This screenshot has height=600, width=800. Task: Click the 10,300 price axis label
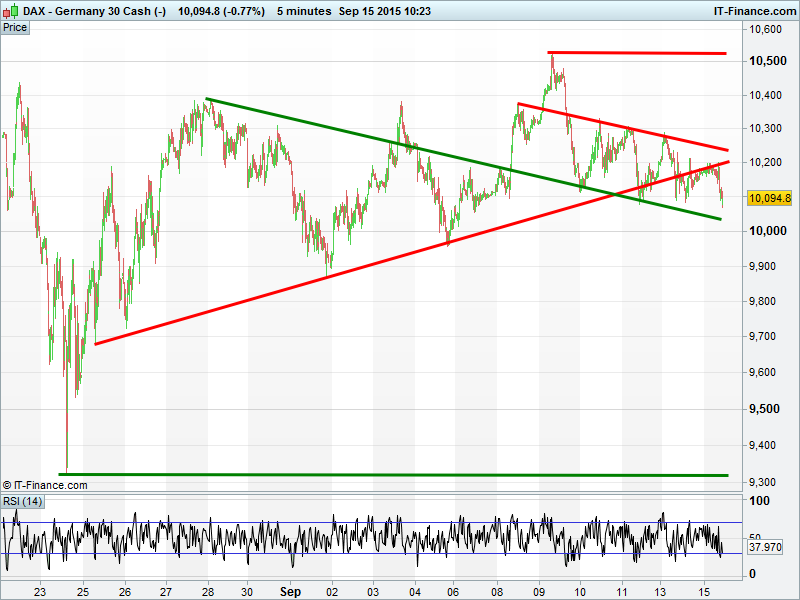tap(765, 128)
